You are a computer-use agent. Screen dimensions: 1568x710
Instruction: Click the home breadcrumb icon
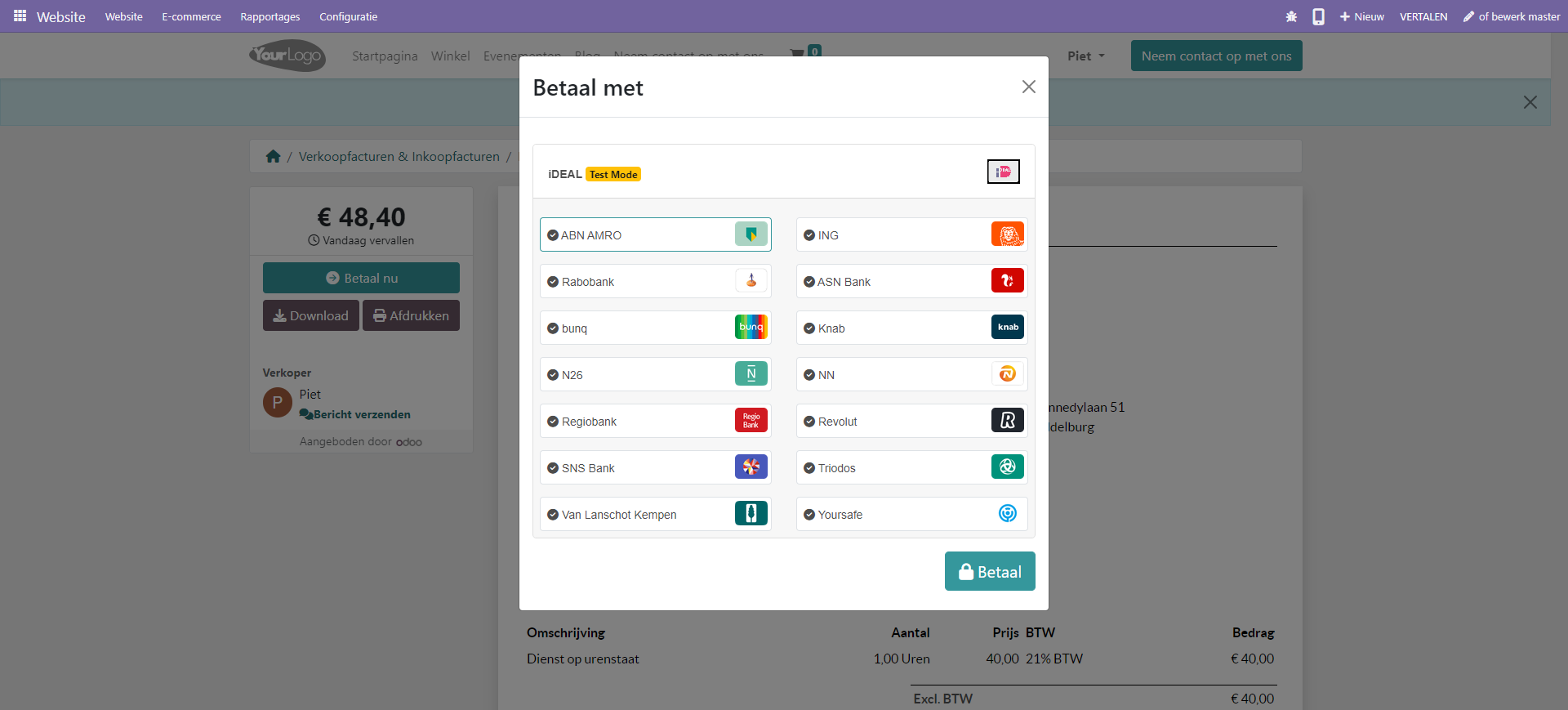click(x=273, y=156)
